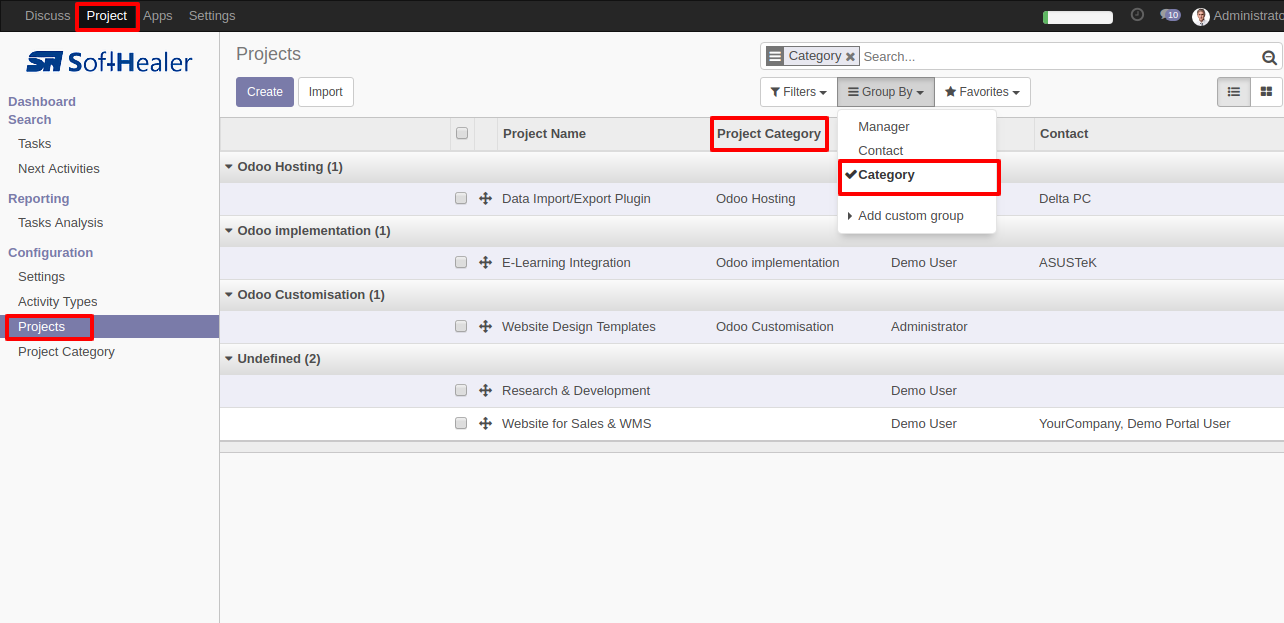Open Project Category in sidebar
Image resolution: width=1284 pixels, height=623 pixels.
pyautogui.click(x=66, y=352)
